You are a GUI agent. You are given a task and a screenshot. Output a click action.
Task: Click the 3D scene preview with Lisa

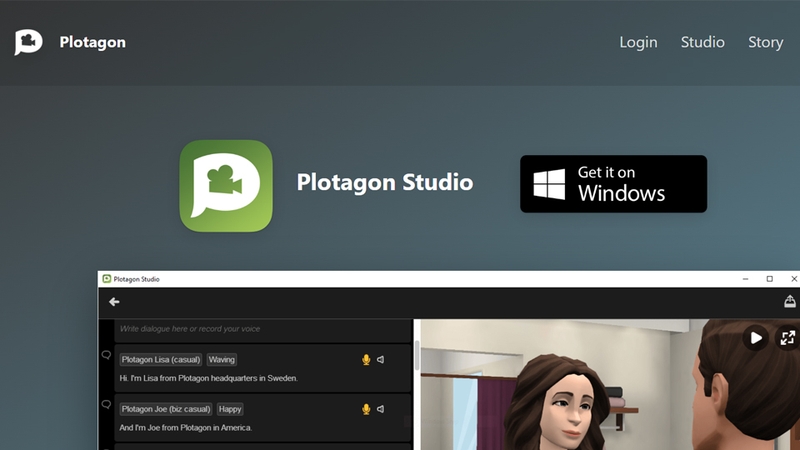coord(610,385)
